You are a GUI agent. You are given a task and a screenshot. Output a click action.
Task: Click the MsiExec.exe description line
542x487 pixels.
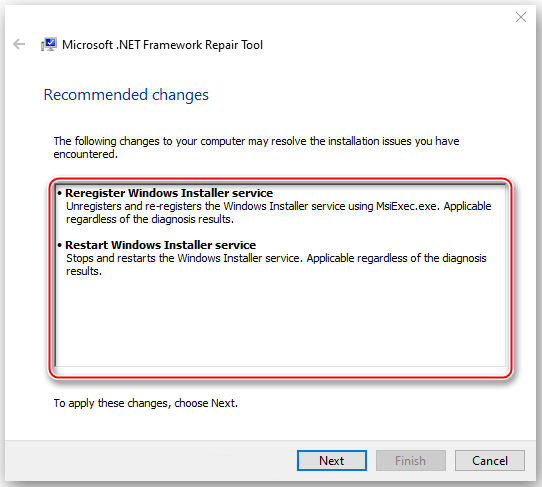tap(279, 213)
